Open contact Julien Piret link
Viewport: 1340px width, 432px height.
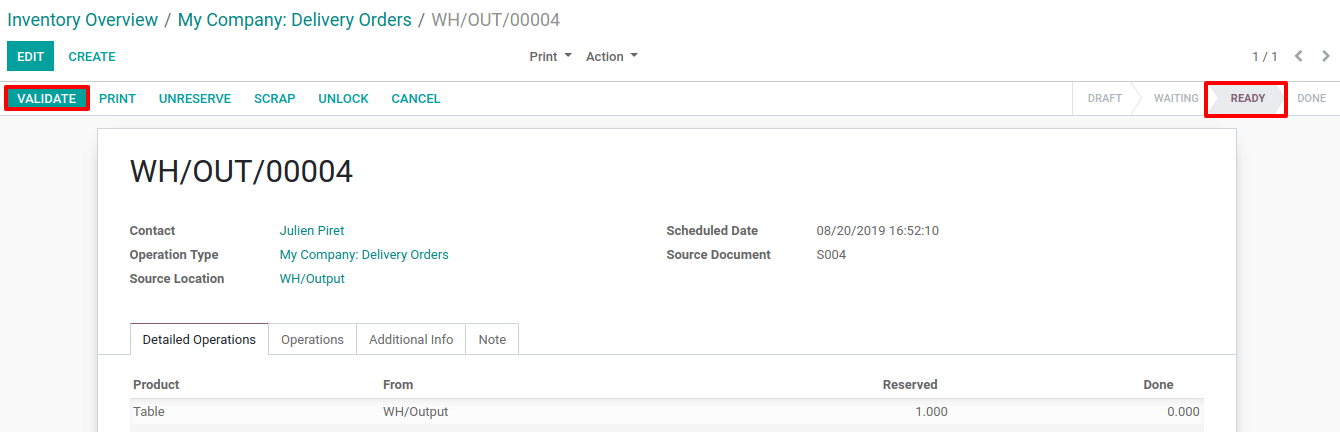pyautogui.click(x=312, y=231)
